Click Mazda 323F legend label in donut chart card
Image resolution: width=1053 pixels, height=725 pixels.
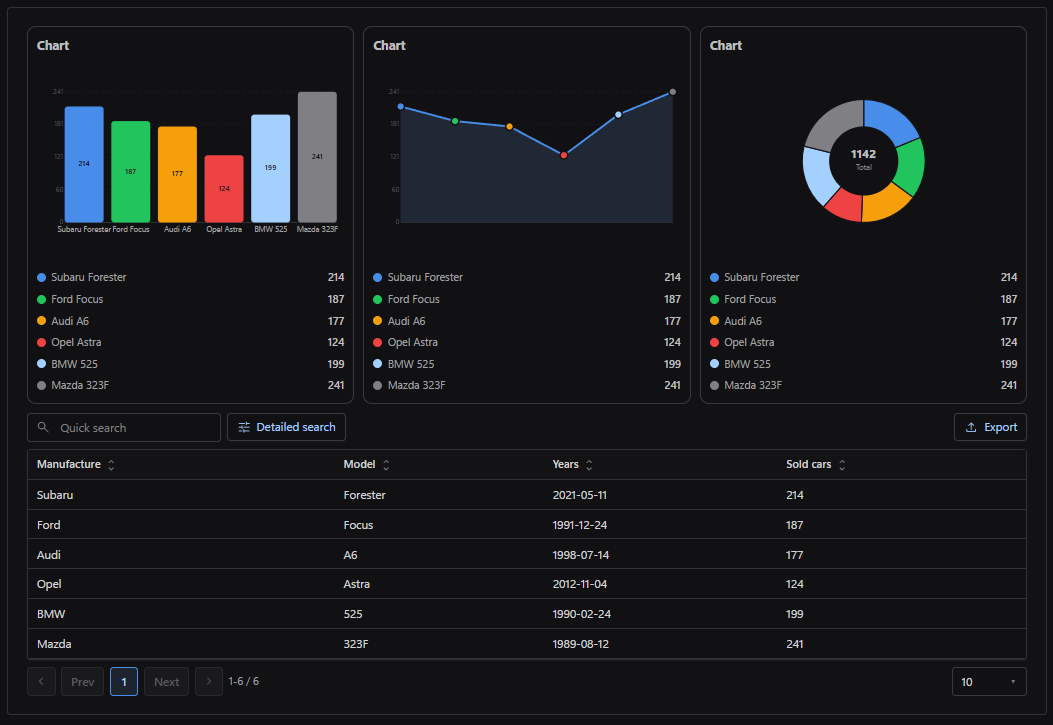pyautogui.click(x=753, y=385)
